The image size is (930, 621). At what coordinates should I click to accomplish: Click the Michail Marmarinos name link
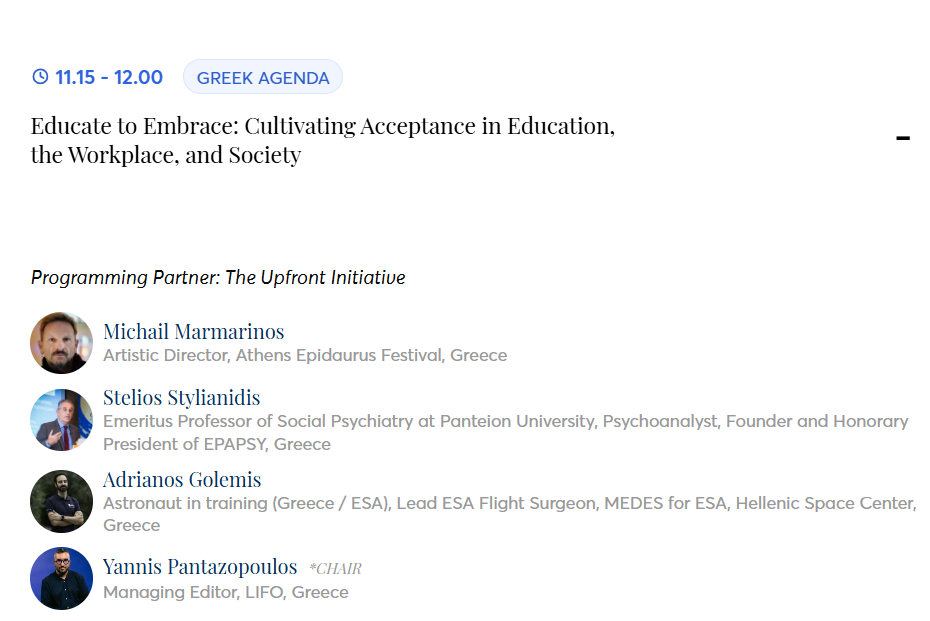pyautogui.click(x=193, y=331)
